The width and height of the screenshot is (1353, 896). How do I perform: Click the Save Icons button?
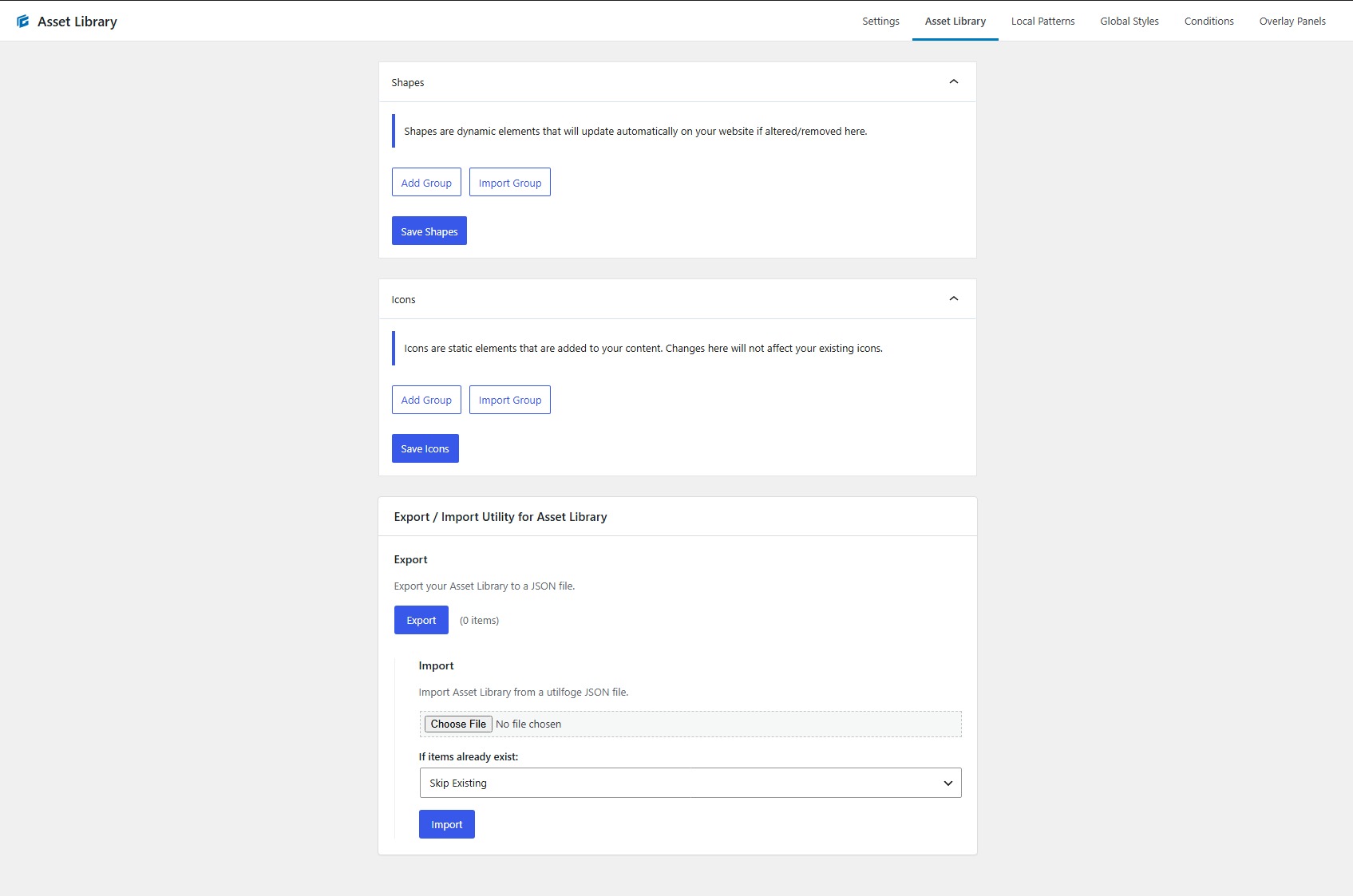(425, 448)
